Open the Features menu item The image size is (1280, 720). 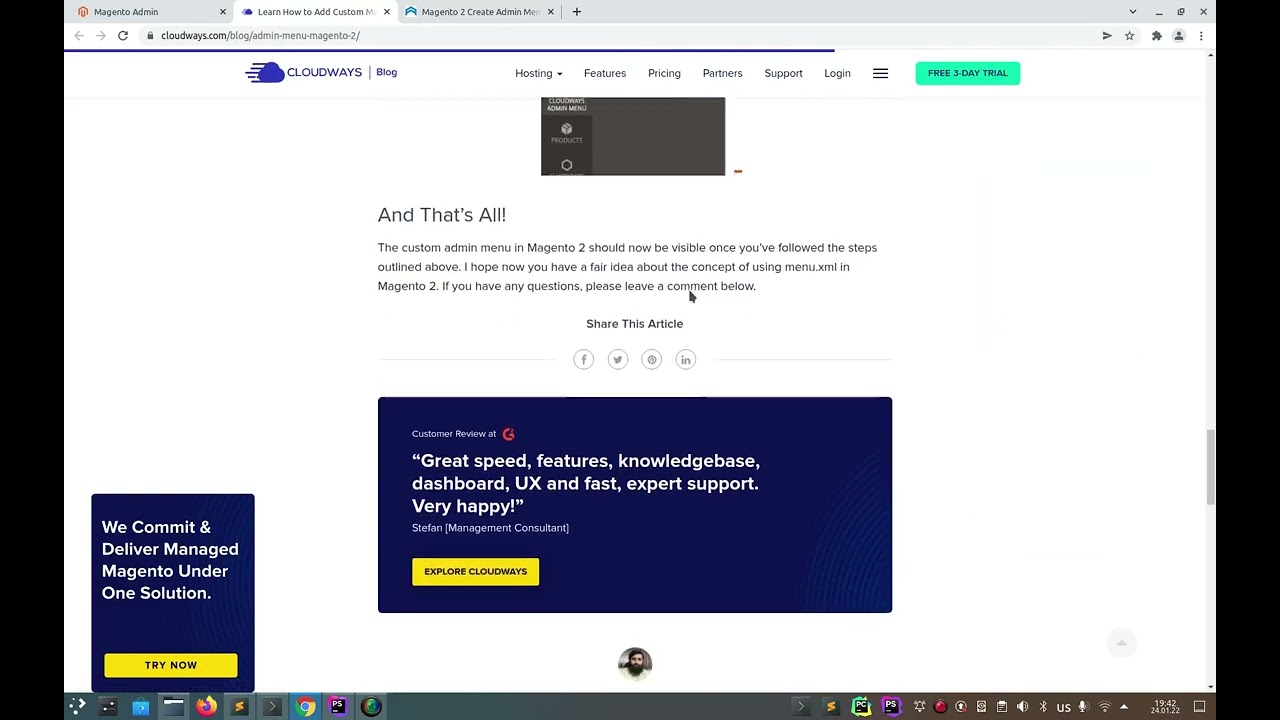pyautogui.click(x=605, y=73)
